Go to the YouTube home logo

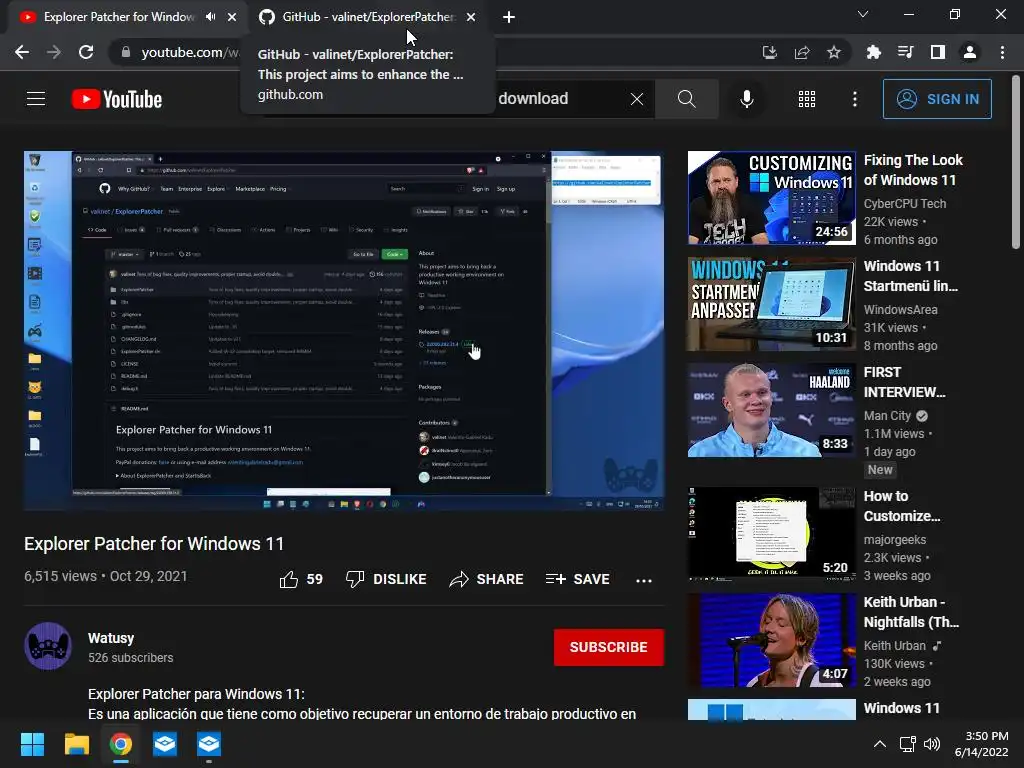[x=117, y=99]
